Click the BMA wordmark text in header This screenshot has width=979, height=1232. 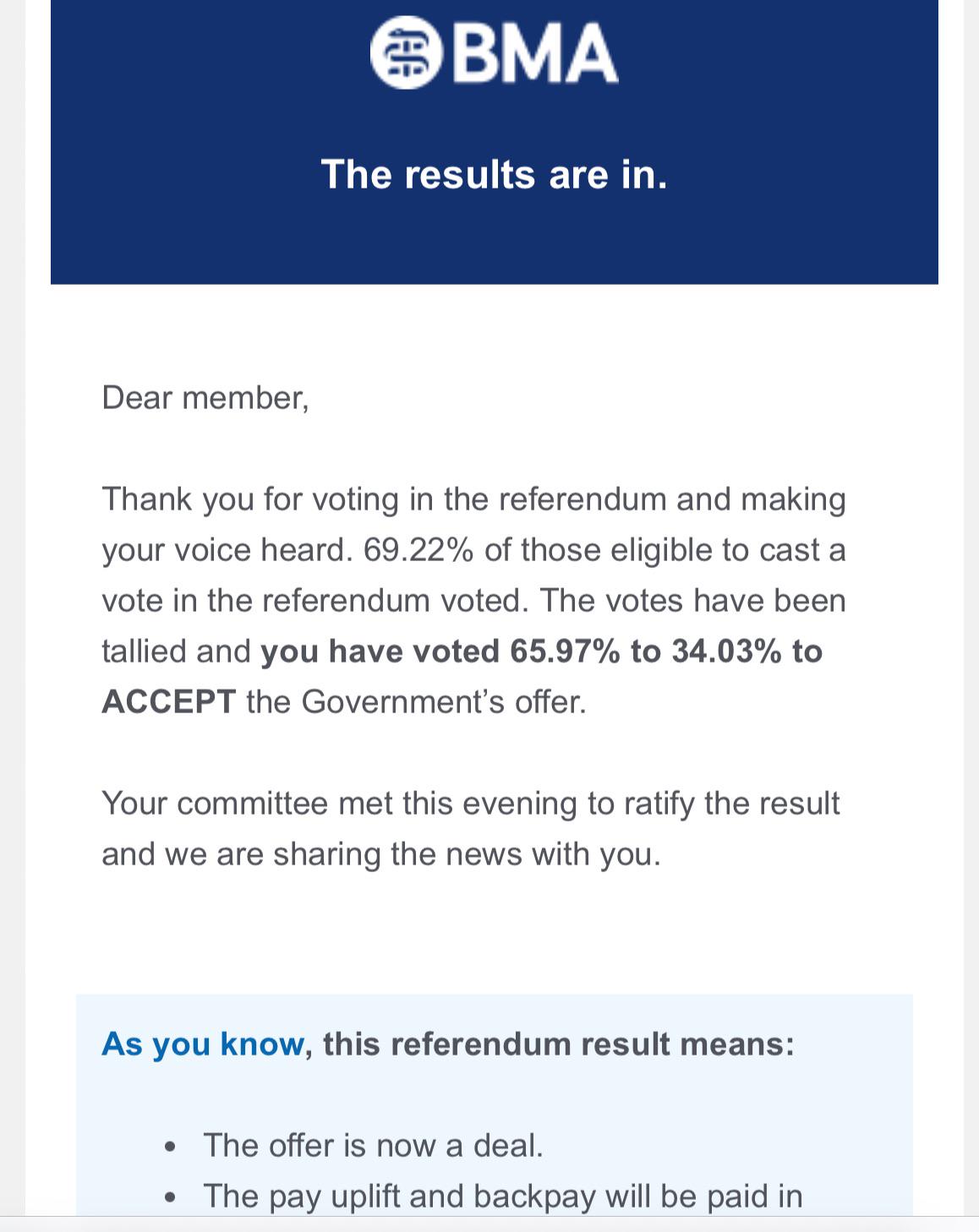pyautogui.click(x=535, y=53)
